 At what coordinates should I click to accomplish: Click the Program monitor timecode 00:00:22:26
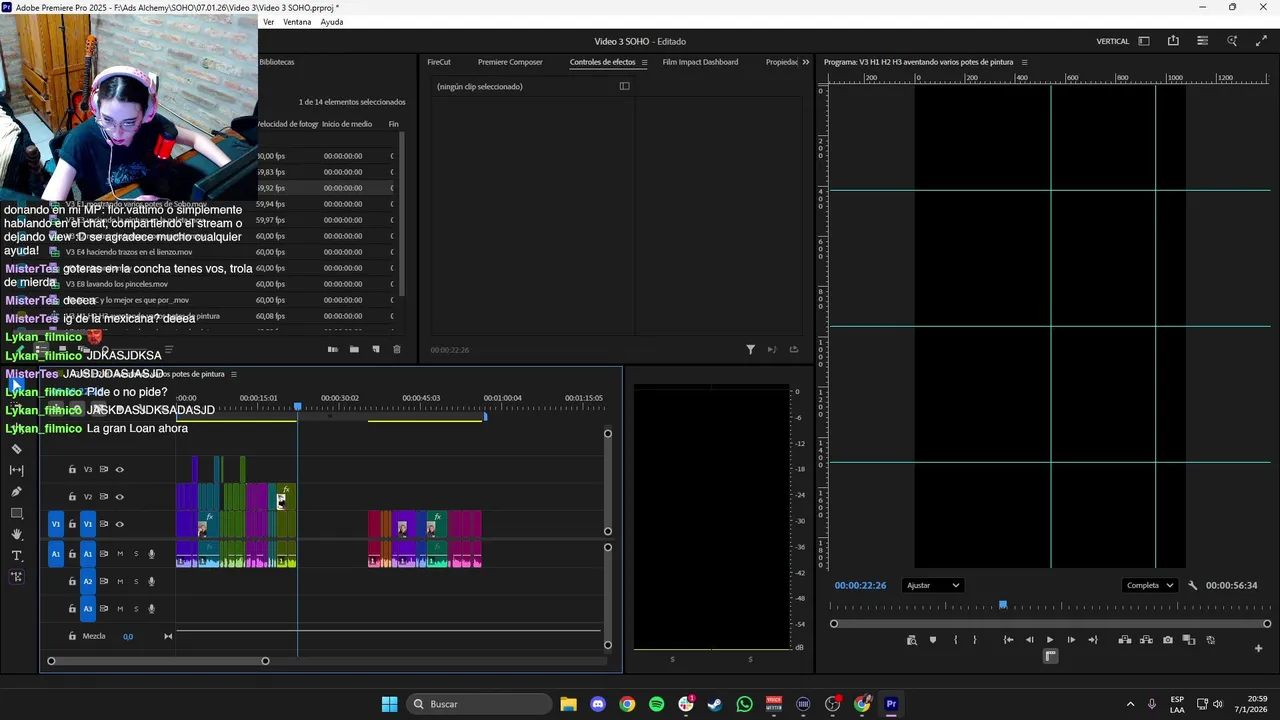(861, 586)
